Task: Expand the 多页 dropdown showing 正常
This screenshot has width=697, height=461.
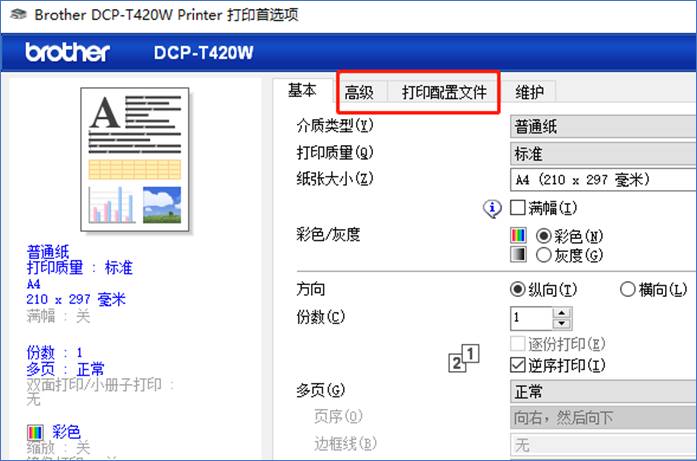Action: pyautogui.click(x=603, y=392)
